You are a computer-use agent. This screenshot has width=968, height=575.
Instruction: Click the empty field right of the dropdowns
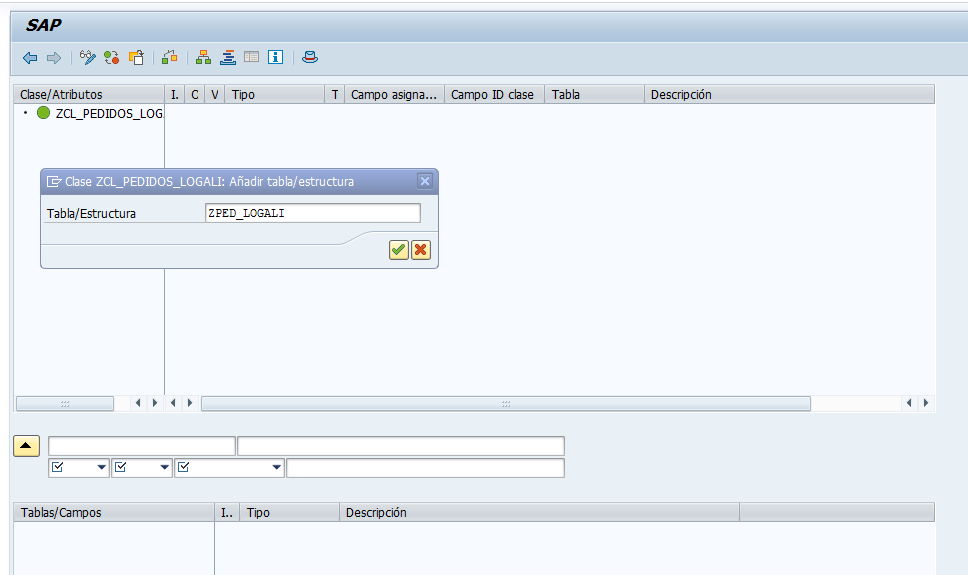[425, 468]
